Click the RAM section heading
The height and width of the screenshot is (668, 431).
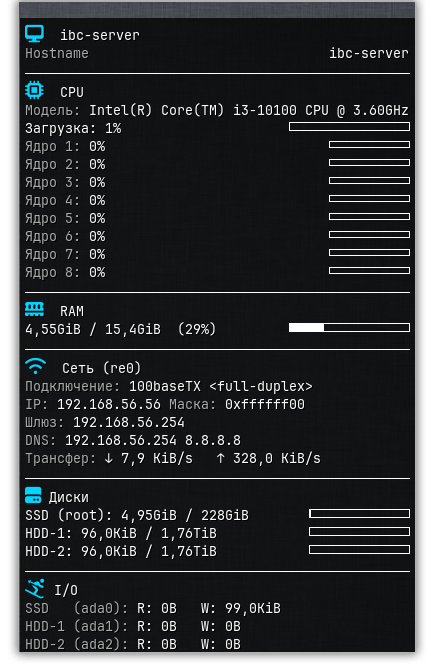[72, 311]
